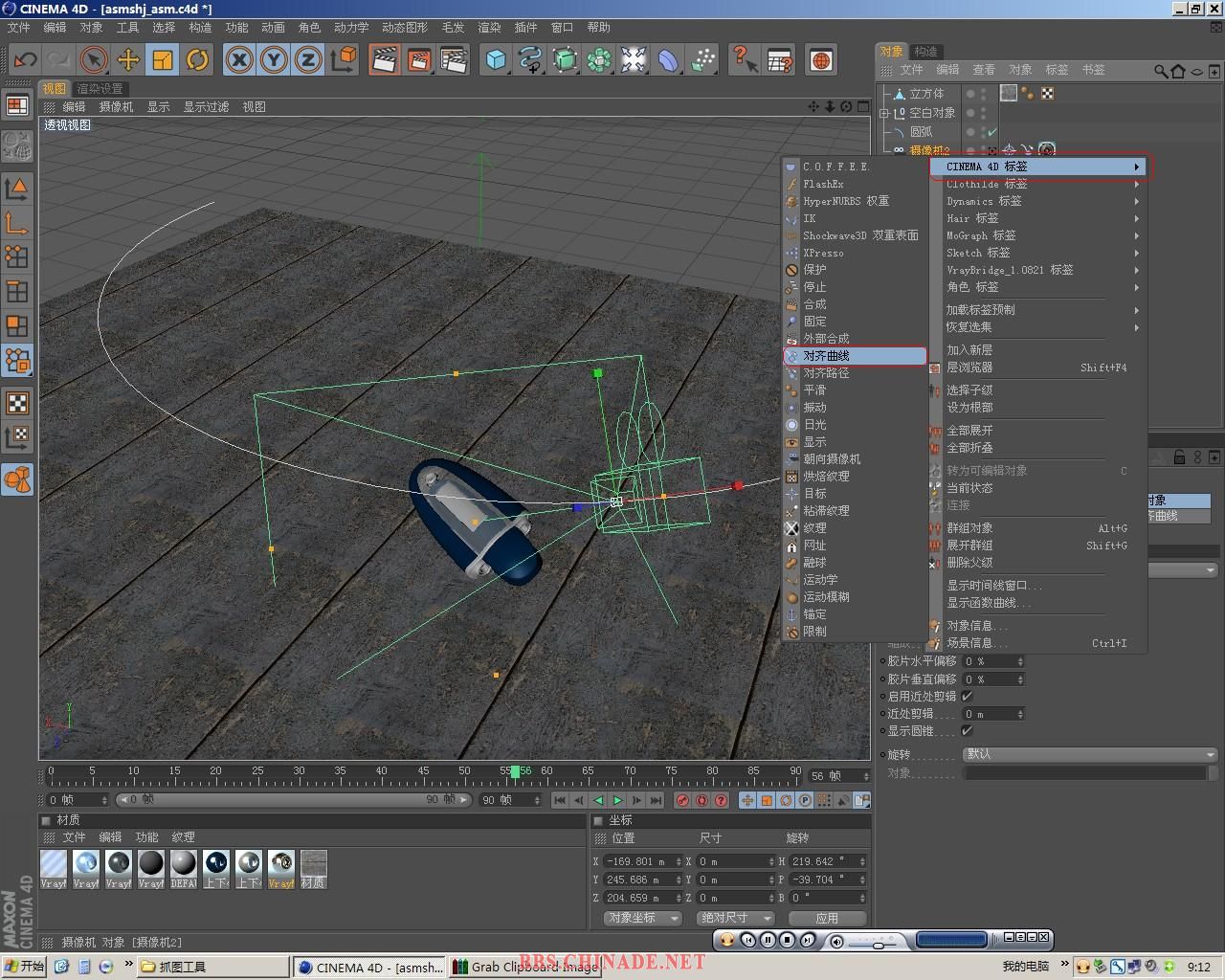Click the 开始 Start button
Screen dimensions: 1225x980
pos(25,967)
